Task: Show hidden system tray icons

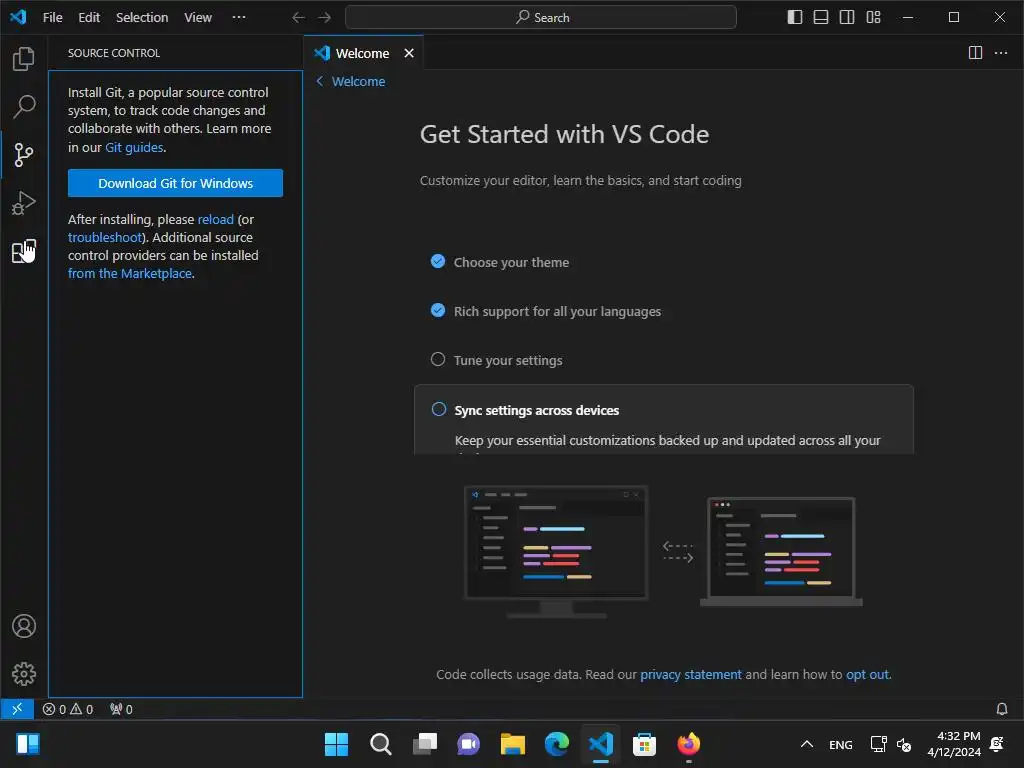Action: 807,744
